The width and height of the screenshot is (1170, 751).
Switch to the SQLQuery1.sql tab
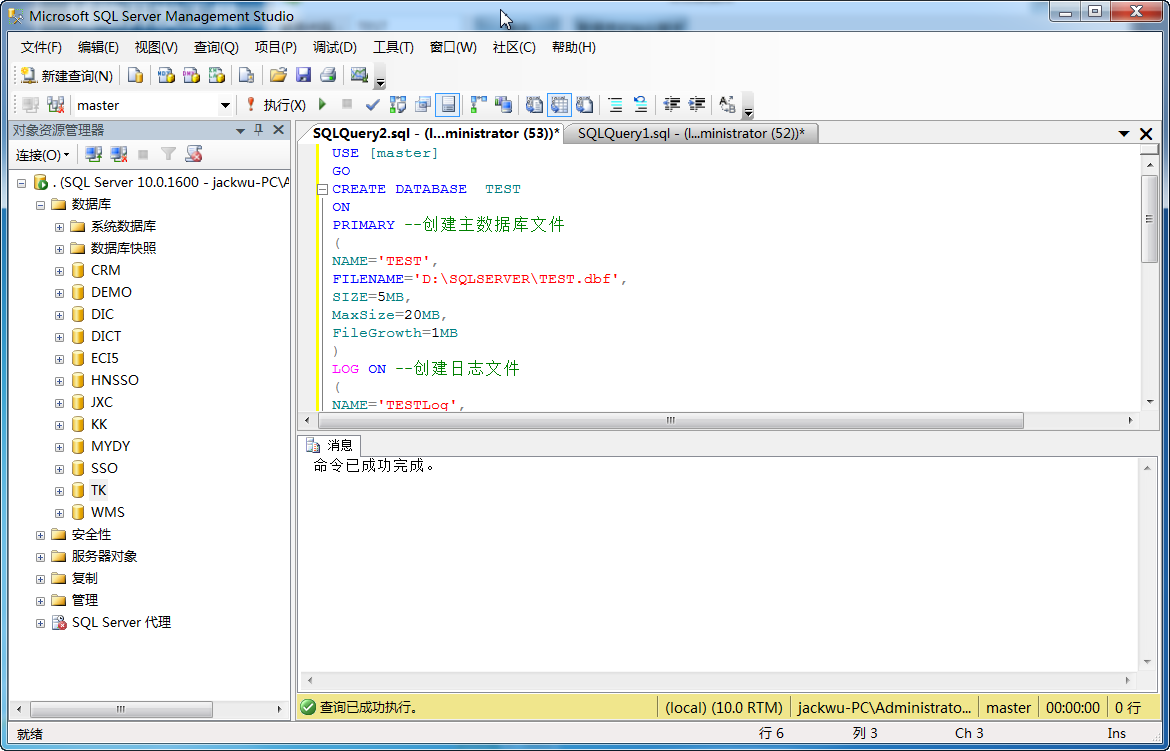click(x=691, y=133)
